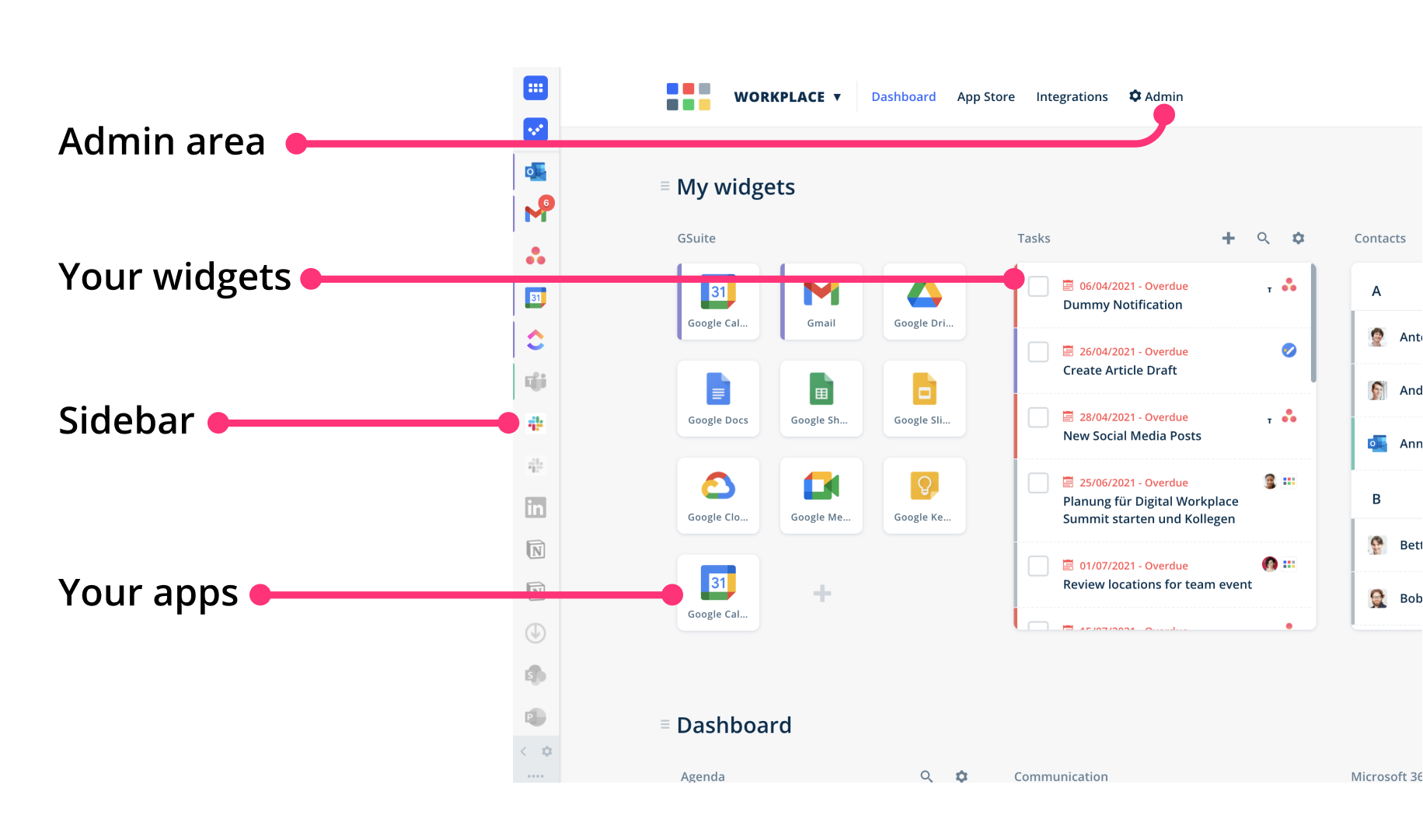Open Microsoft Teams in the sidebar

click(x=535, y=382)
